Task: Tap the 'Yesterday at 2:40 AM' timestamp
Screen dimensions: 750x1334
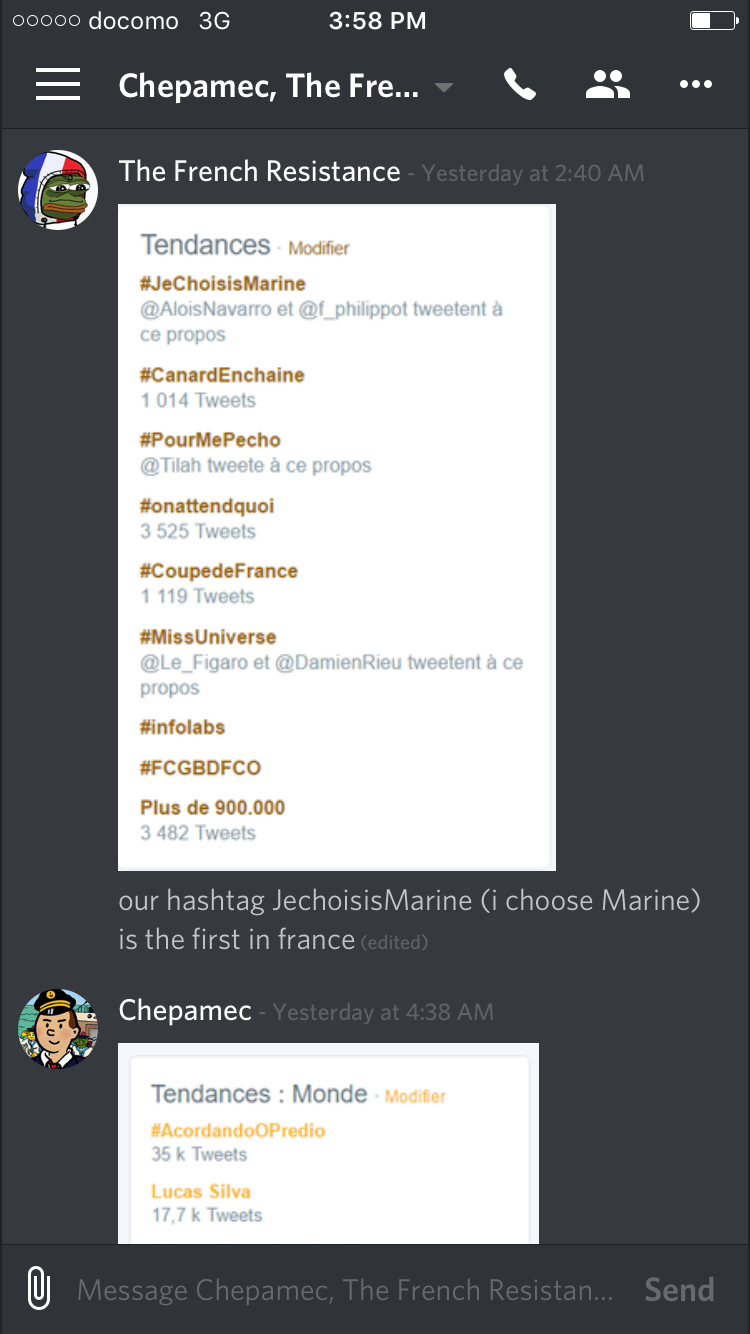Action: click(x=533, y=174)
